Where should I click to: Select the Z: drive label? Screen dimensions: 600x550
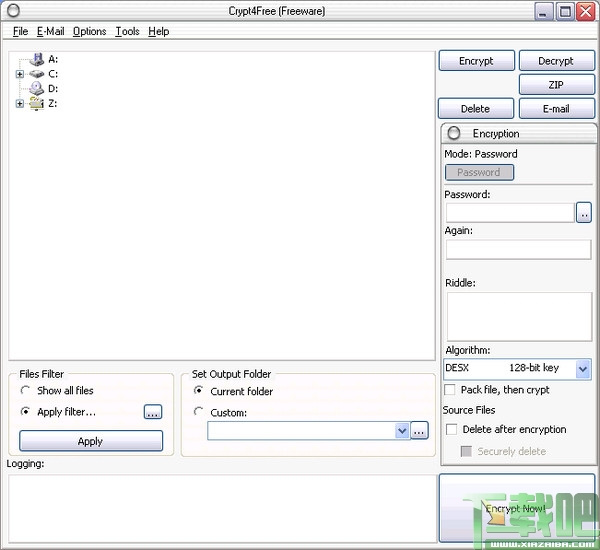point(52,103)
